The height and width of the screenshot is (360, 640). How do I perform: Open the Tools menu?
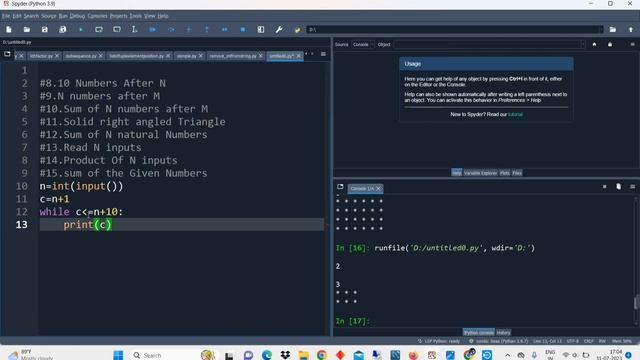pyautogui.click(x=136, y=16)
